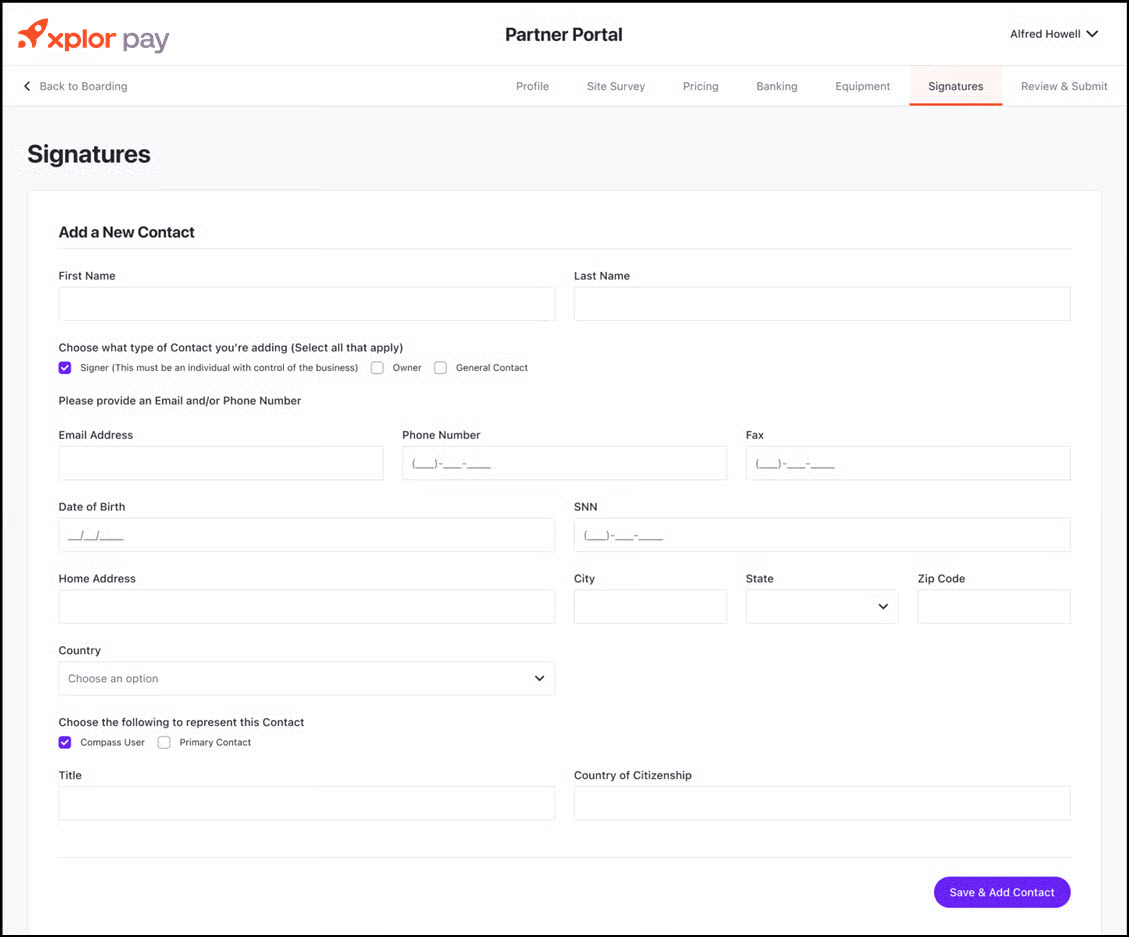Click the Date of Birth field
Image resolution: width=1129 pixels, height=937 pixels.
coord(306,535)
